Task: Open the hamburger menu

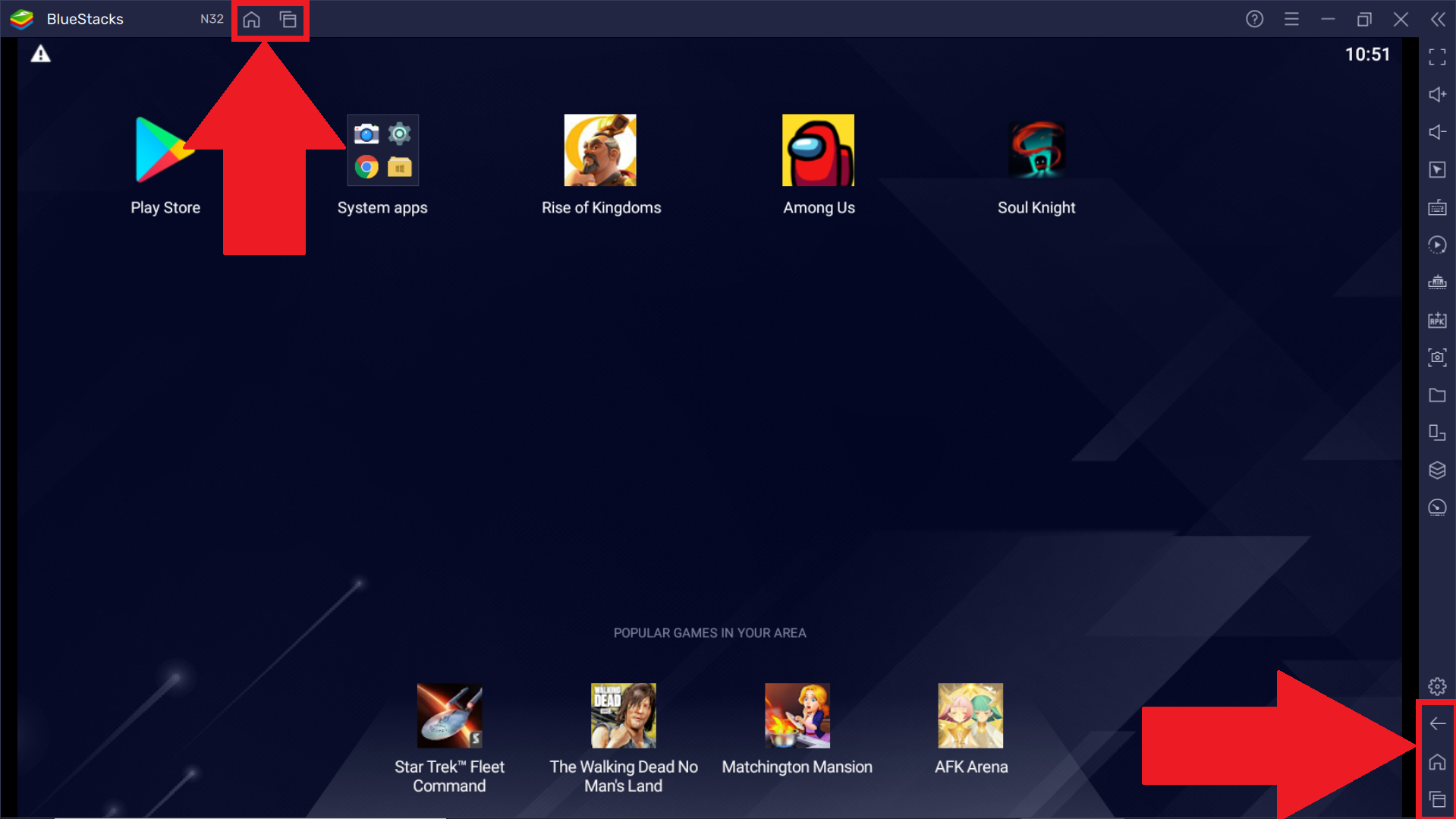Action: [1292, 19]
